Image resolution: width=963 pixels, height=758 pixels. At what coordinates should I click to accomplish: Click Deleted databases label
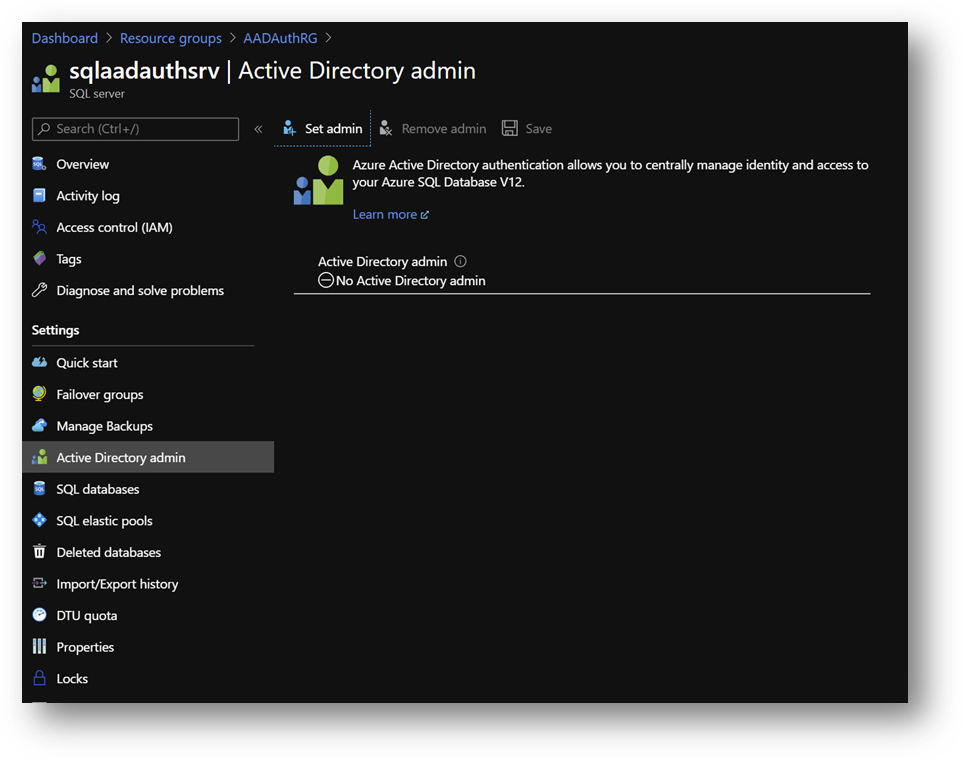[x=109, y=552]
